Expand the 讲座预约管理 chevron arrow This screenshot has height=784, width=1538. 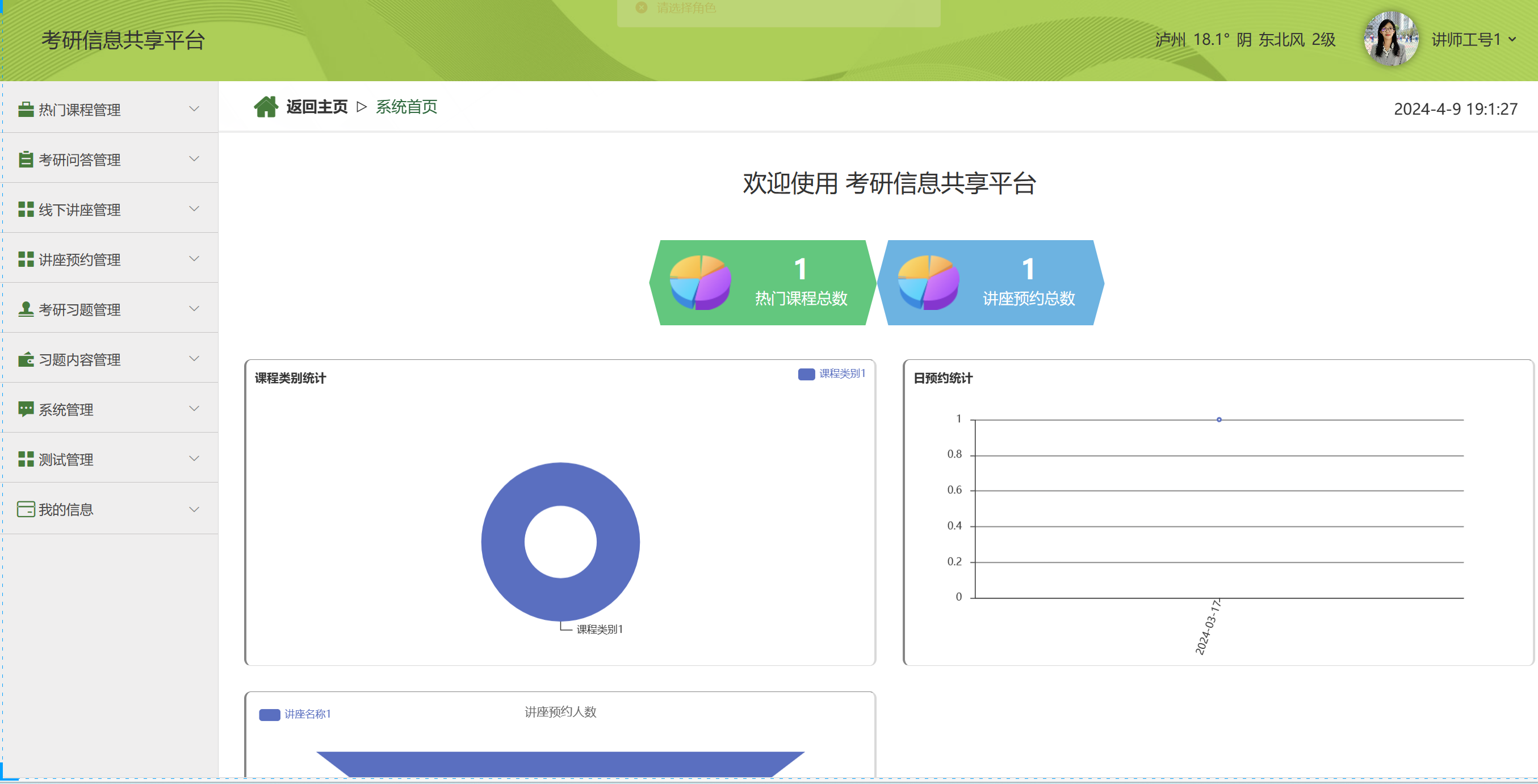pos(194,259)
